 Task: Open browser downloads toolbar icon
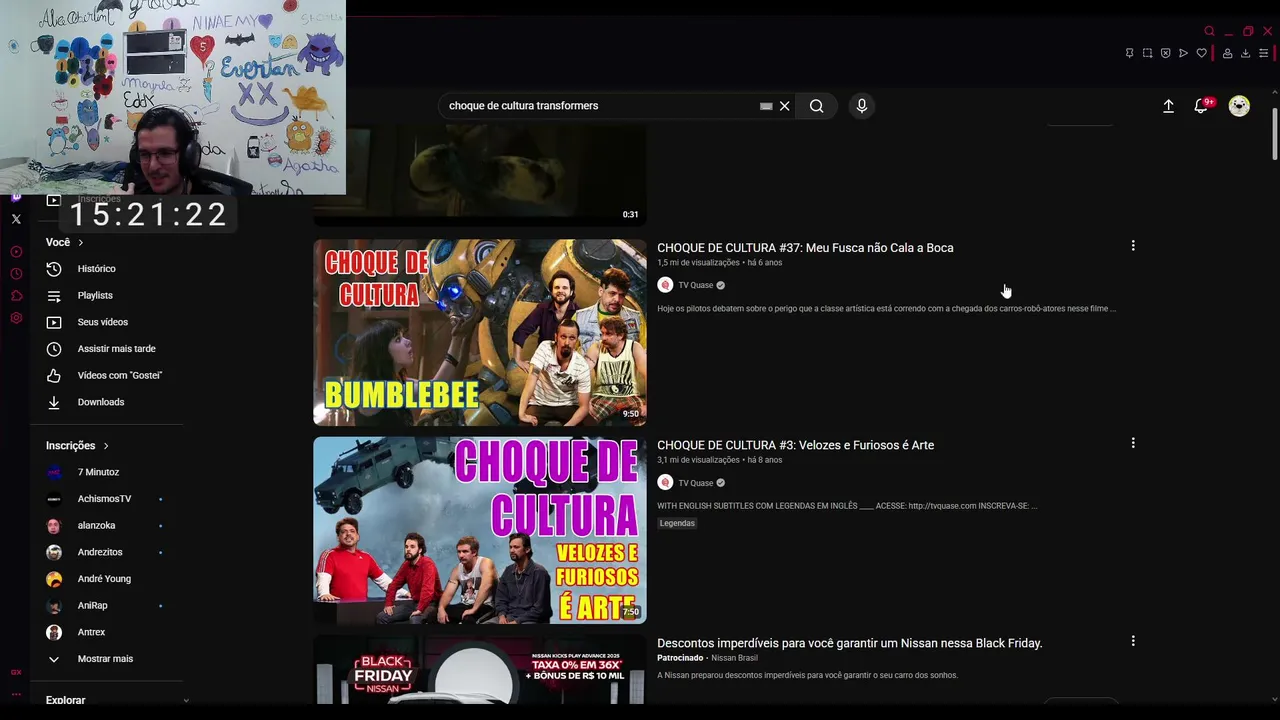1245,53
